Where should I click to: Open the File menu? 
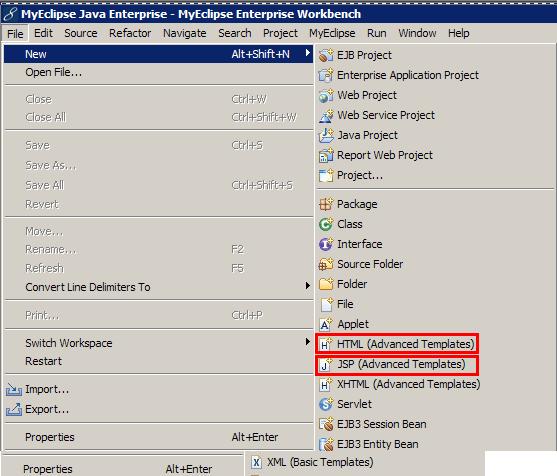[x=15, y=34]
